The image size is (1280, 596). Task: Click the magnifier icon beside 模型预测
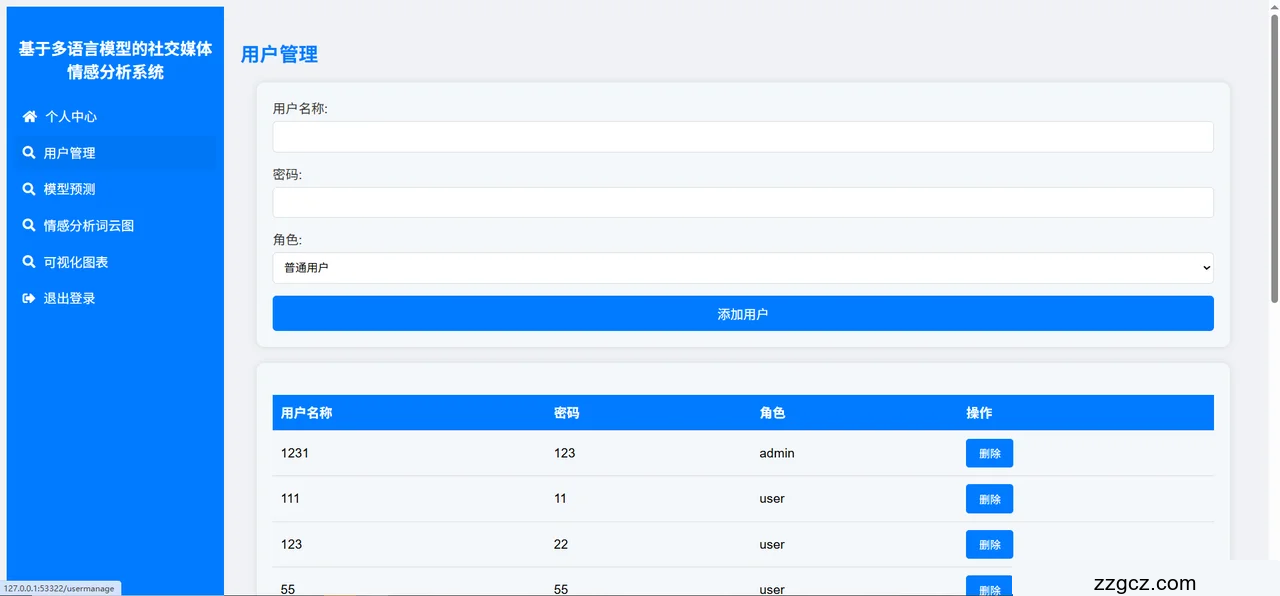click(x=29, y=189)
